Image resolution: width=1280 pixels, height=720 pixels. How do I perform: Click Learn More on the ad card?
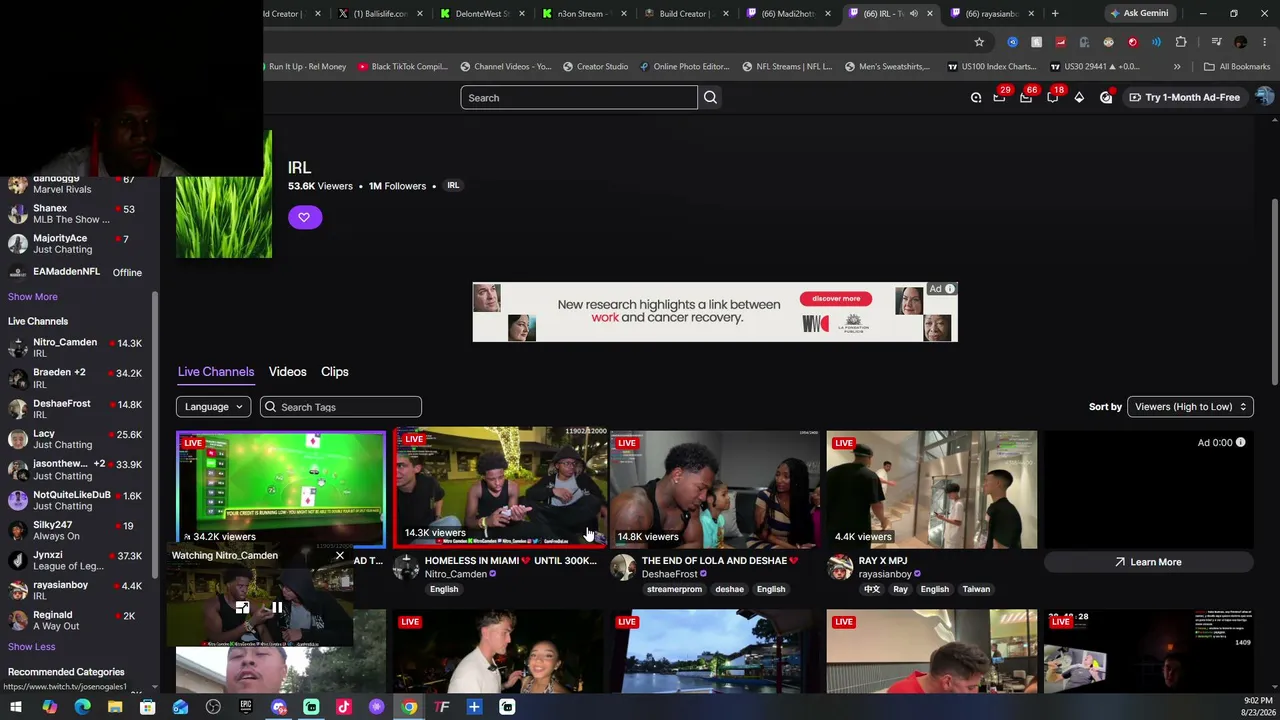coord(1148,562)
